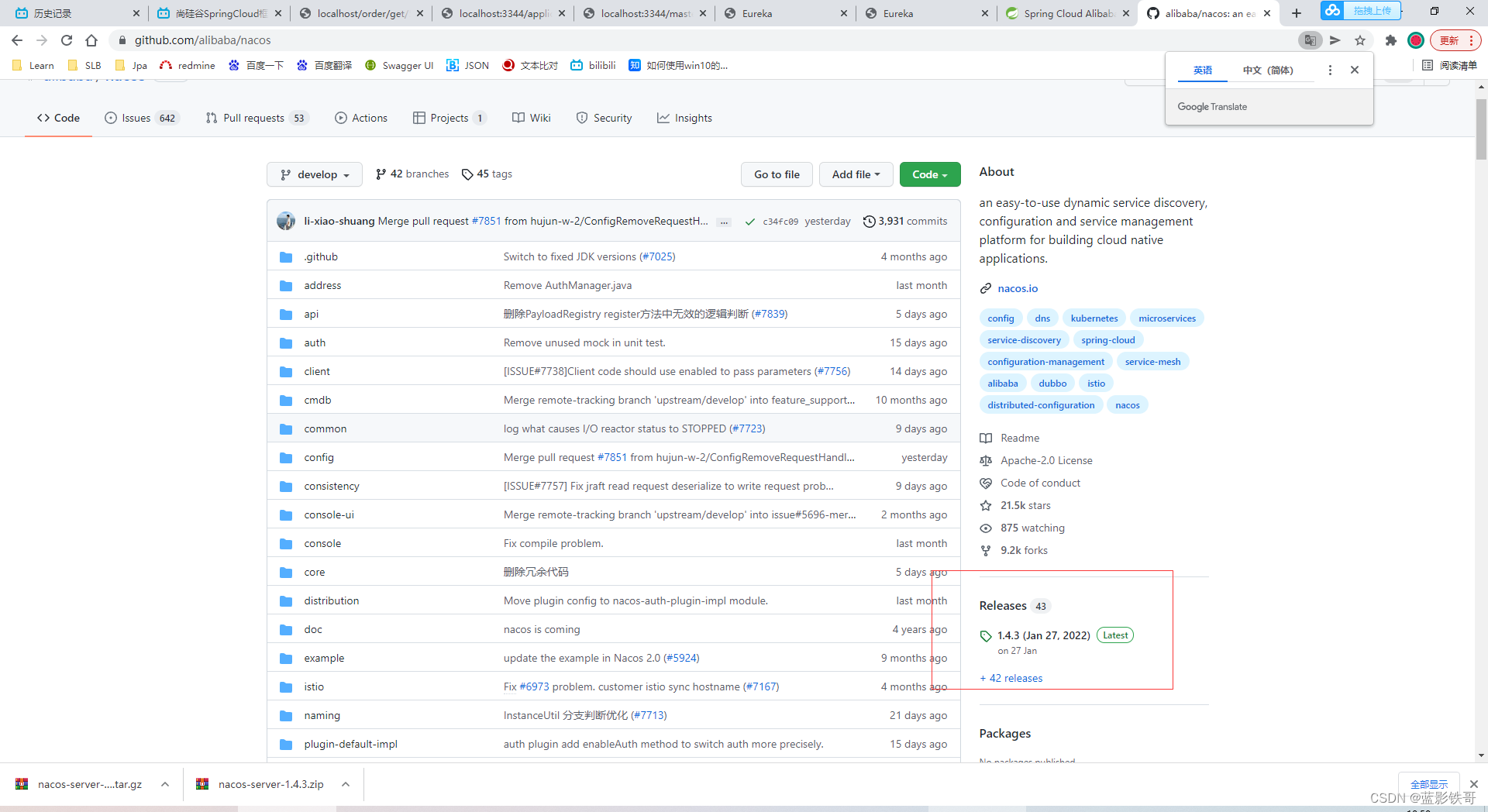The width and height of the screenshot is (1488, 812).
Task: Click the fork icon beside 9.2k forks
Action: [x=986, y=550]
